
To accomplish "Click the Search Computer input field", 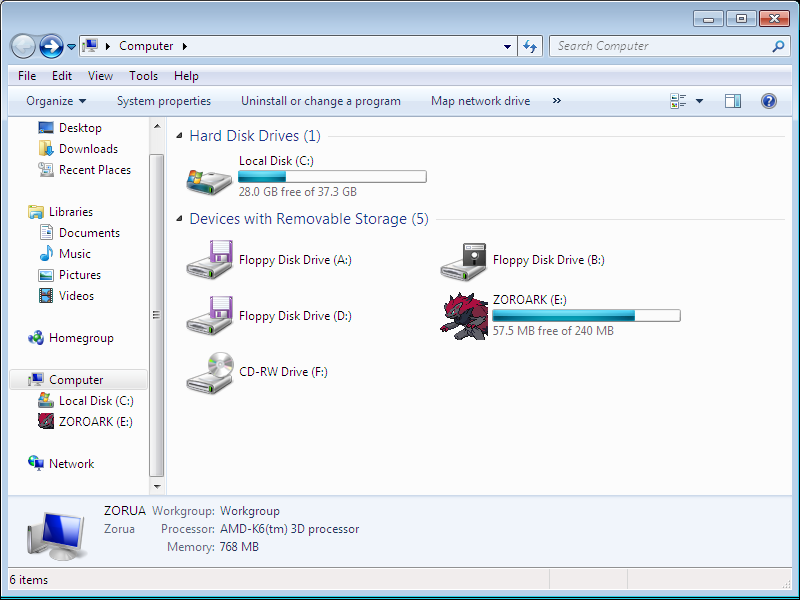I will click(x=660, y=46).
